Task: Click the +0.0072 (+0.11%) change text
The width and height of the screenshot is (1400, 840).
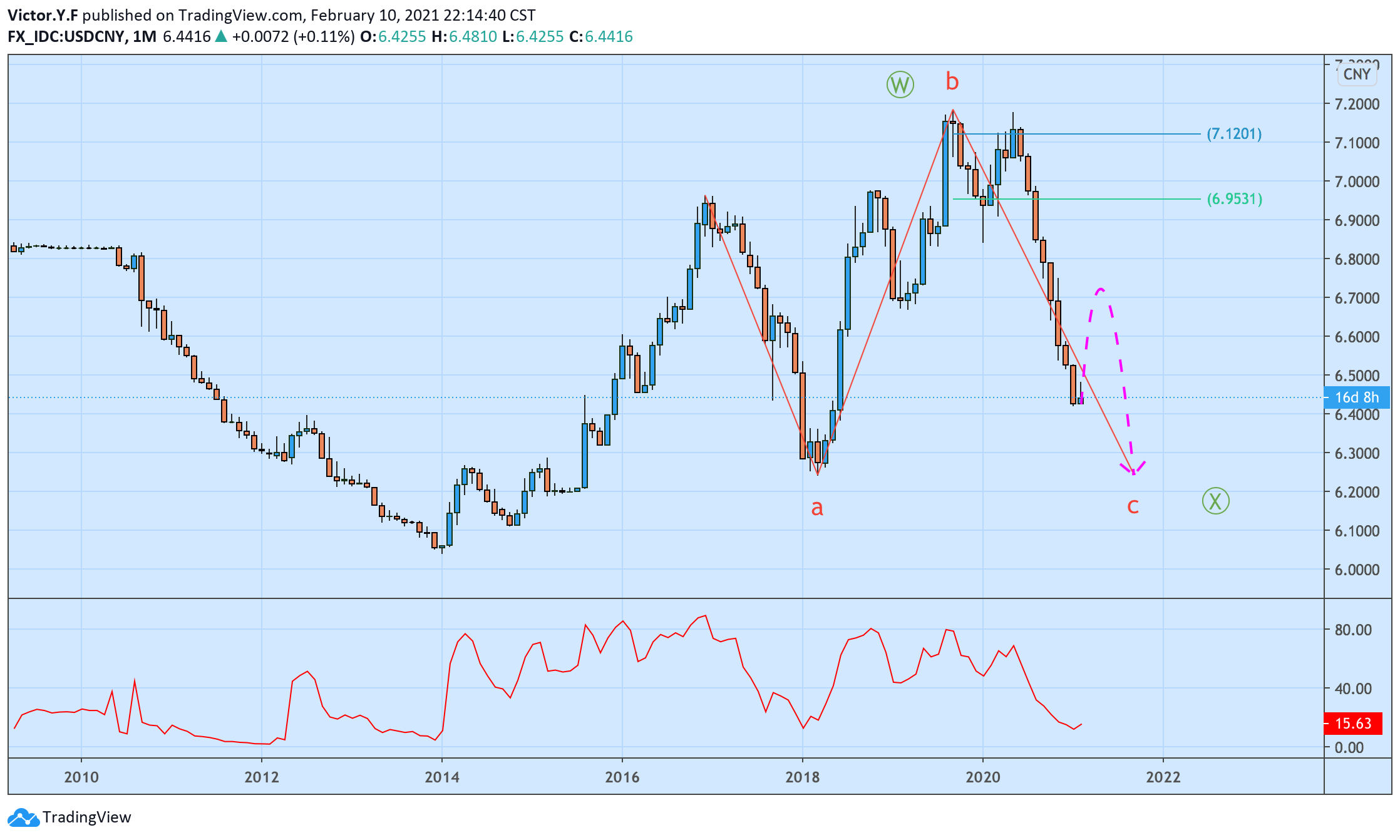Action: [x=293, y=36]
